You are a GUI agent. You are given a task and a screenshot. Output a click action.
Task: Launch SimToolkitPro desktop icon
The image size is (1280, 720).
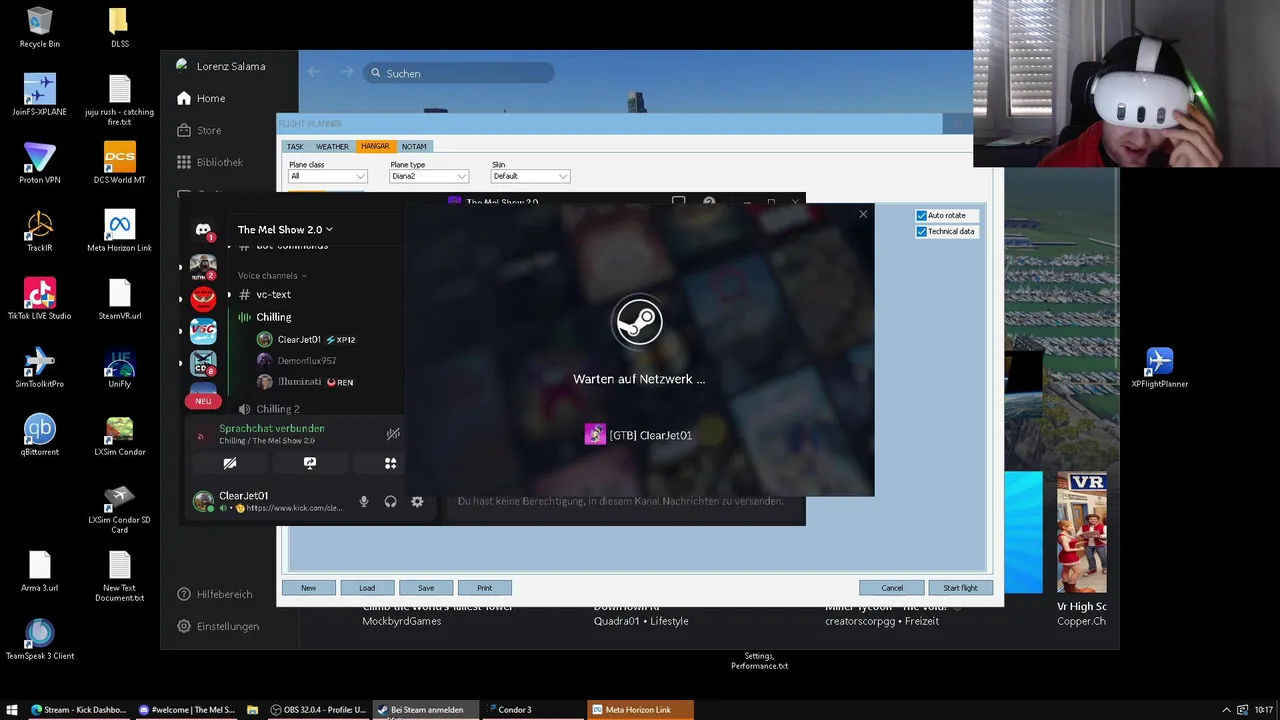click(x=39, y=367)
